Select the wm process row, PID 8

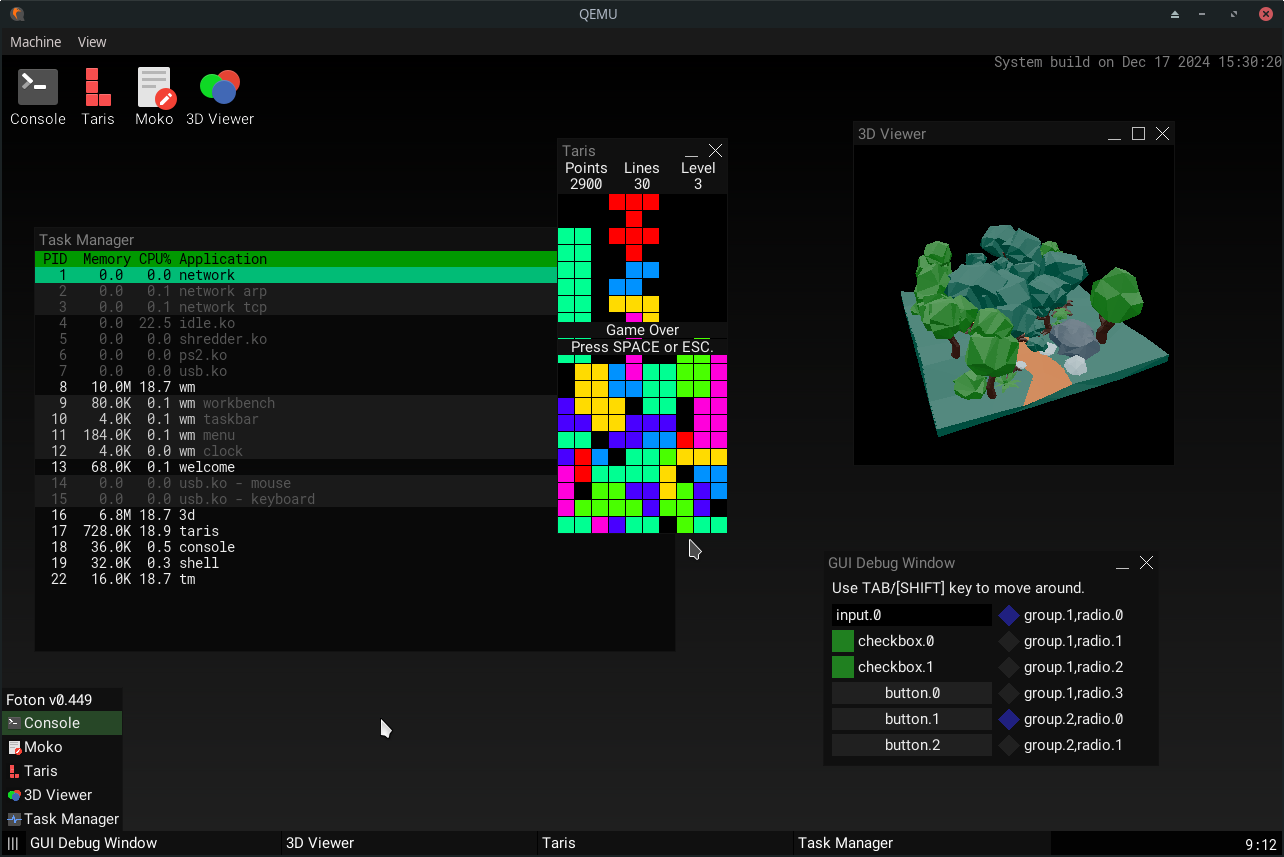click(296, 387)
